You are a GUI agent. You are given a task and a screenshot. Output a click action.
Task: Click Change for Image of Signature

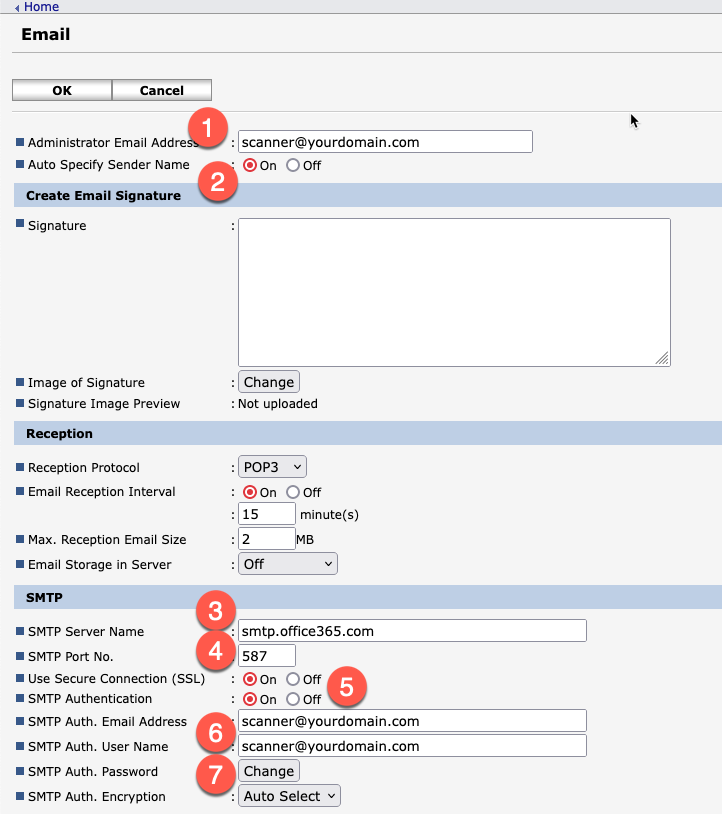269,382
